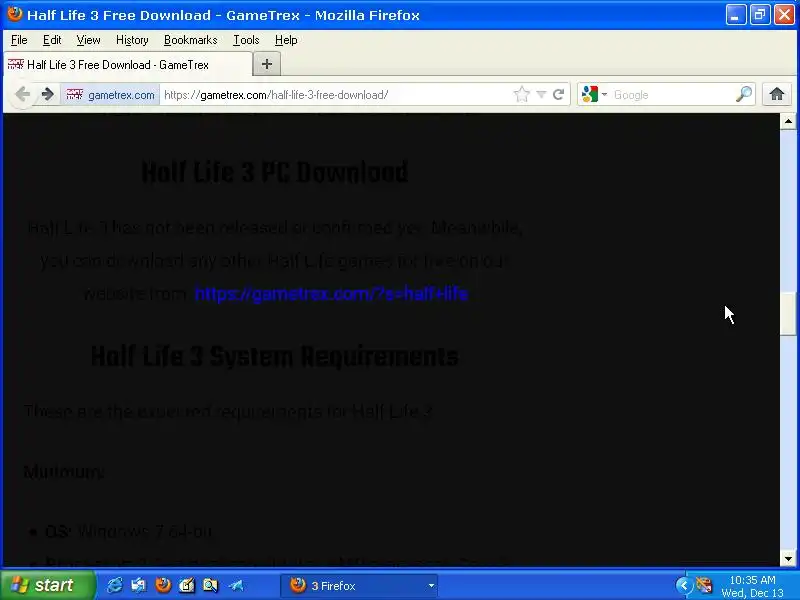Screen dimensions: 800x600
Task: Open the Bookmarks menu
Action: (190, 40)
